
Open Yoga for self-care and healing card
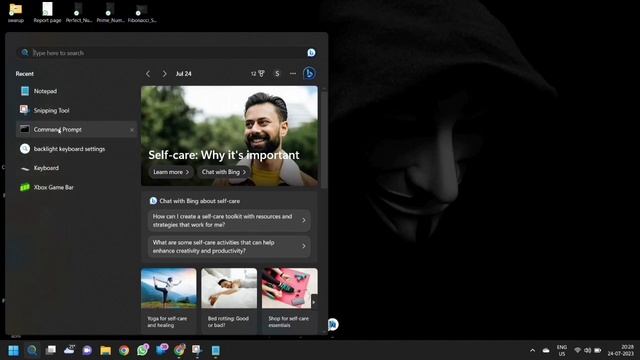[169, 300]
